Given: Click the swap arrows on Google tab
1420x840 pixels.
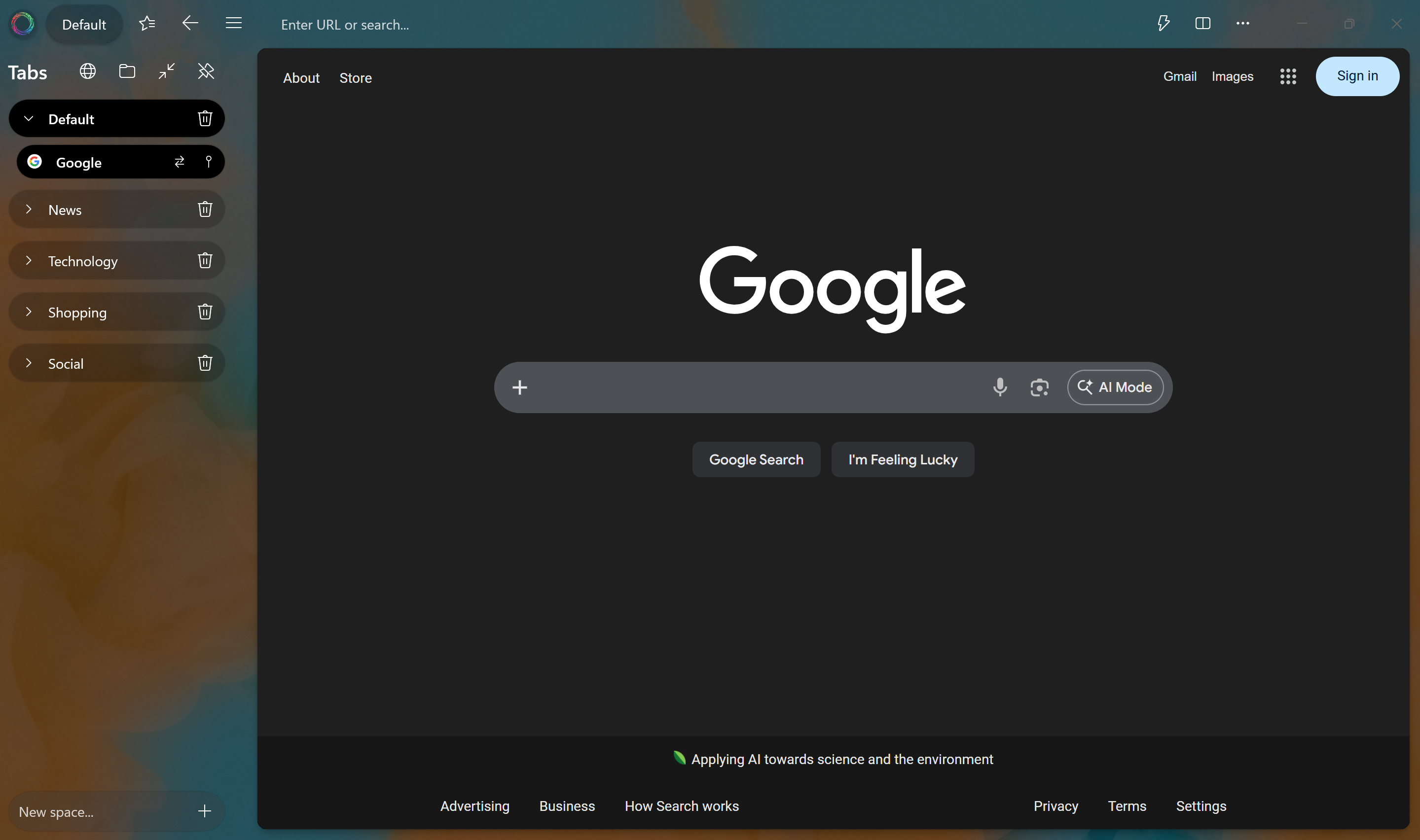Looking at the screenshot, I should coord(180,163).
